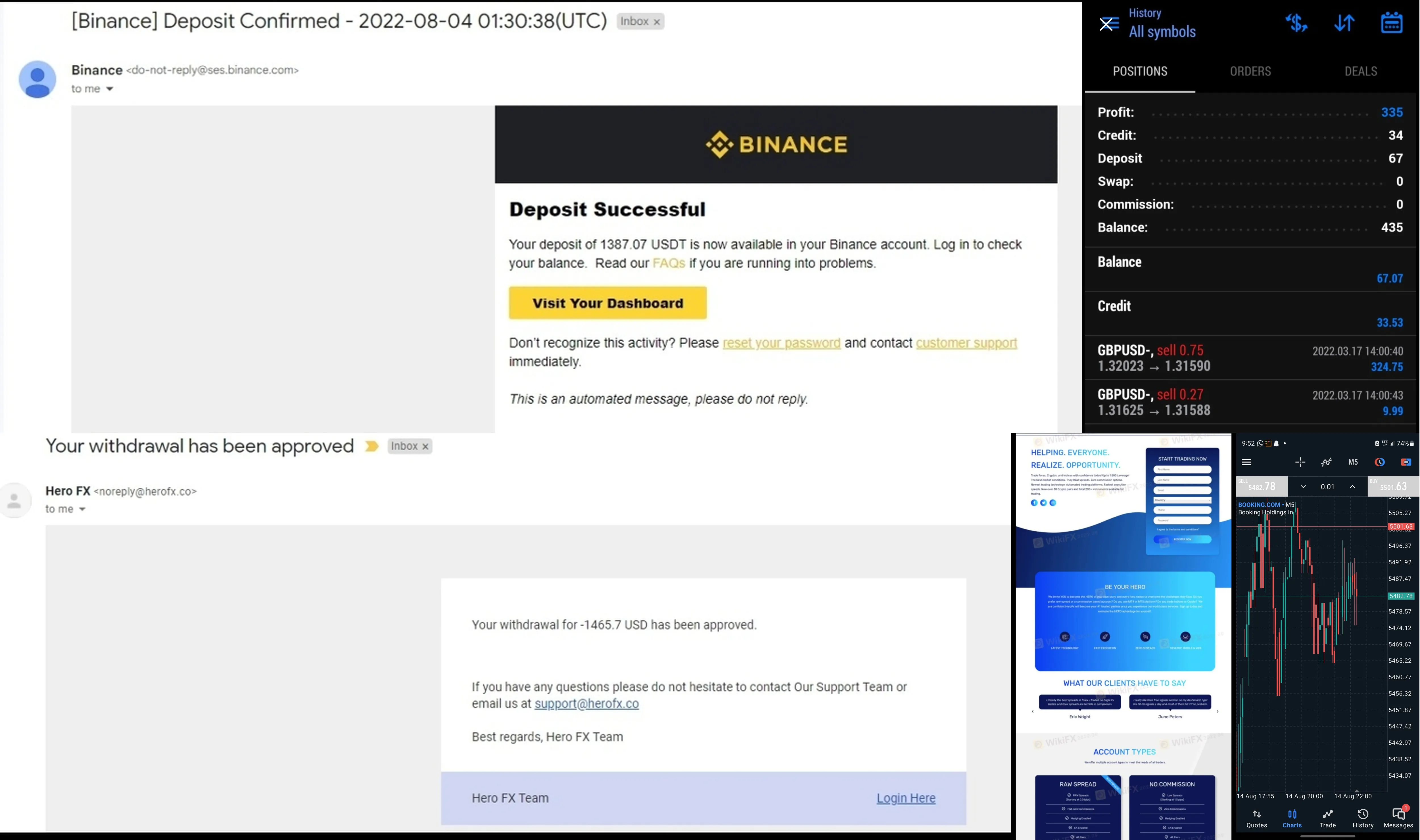
Task: Select the GBPUSD sell 0.75 position row
Action: 1250,358
